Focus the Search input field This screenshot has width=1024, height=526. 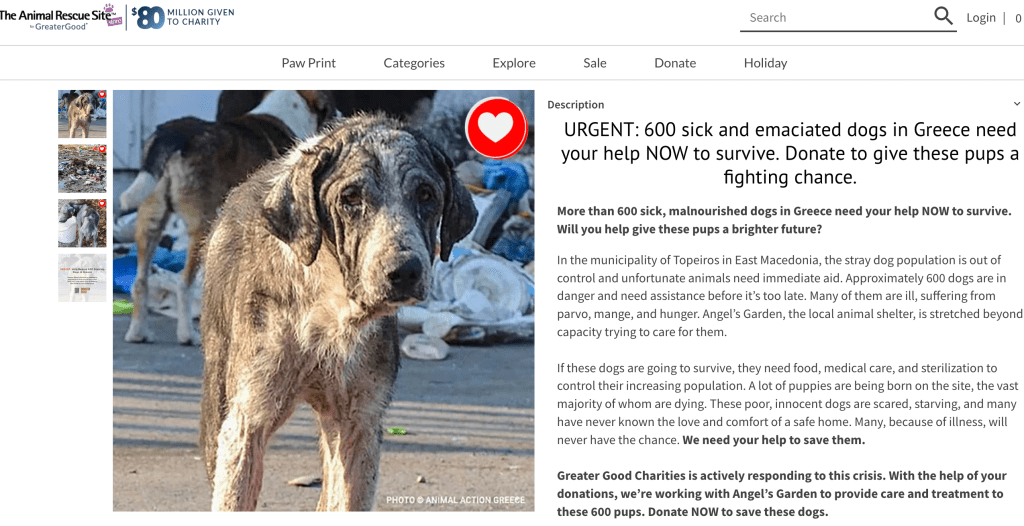(836, 18)
